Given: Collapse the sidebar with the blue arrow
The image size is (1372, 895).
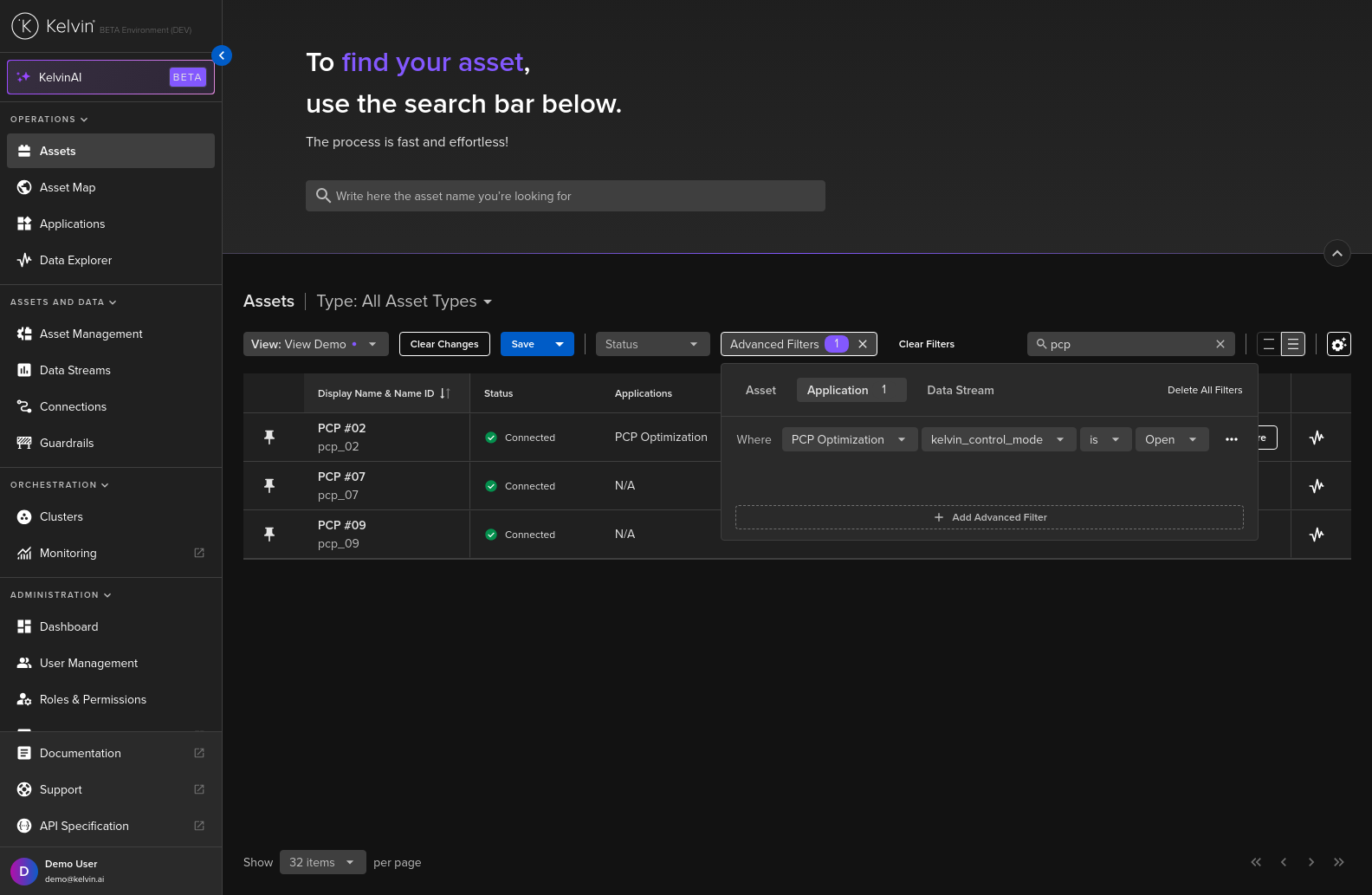Looking at the screenshot, I should point(222,55).
